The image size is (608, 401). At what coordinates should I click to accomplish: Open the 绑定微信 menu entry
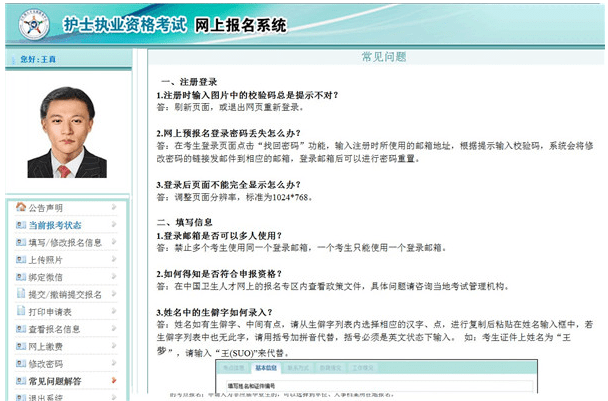point(45,278)
